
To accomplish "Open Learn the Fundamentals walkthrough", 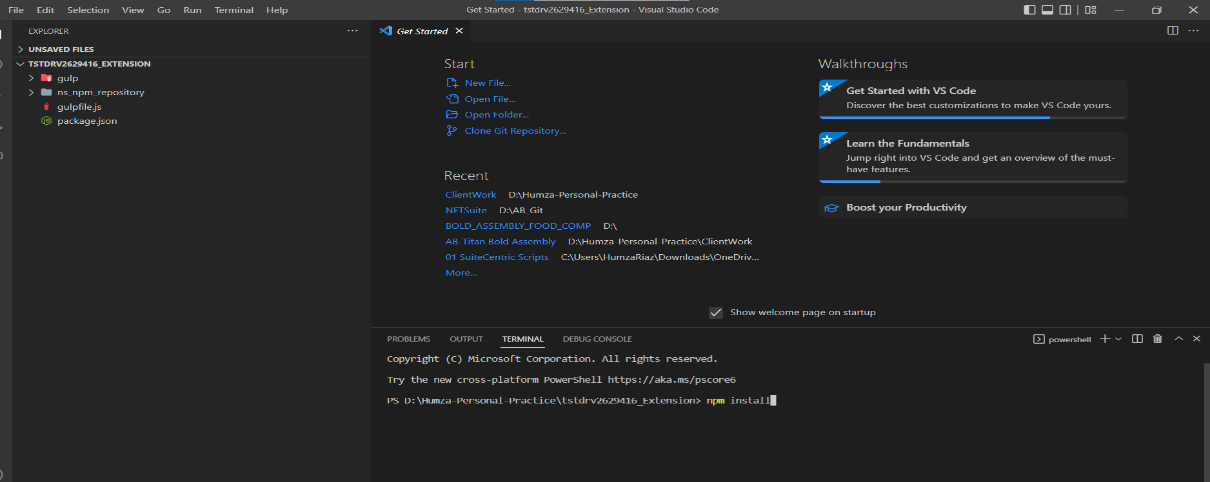I will [x=972, y=158].
